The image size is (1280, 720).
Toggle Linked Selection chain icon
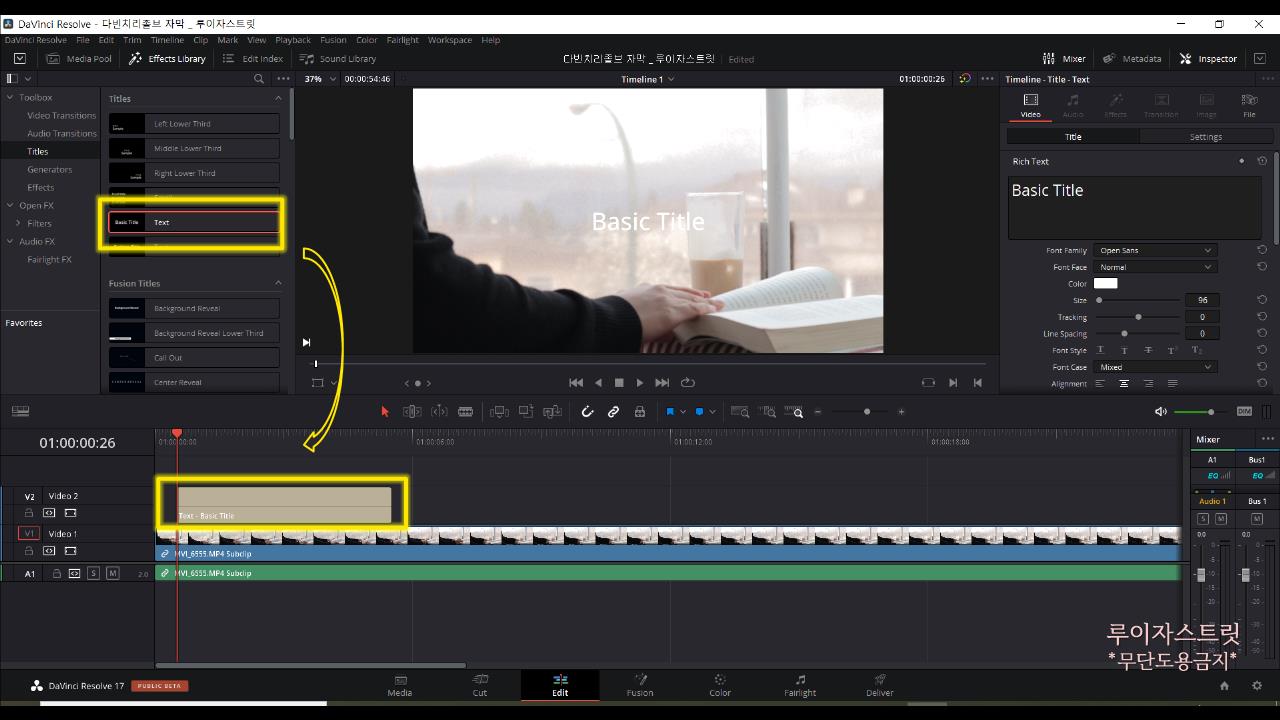tap(613, 411)
